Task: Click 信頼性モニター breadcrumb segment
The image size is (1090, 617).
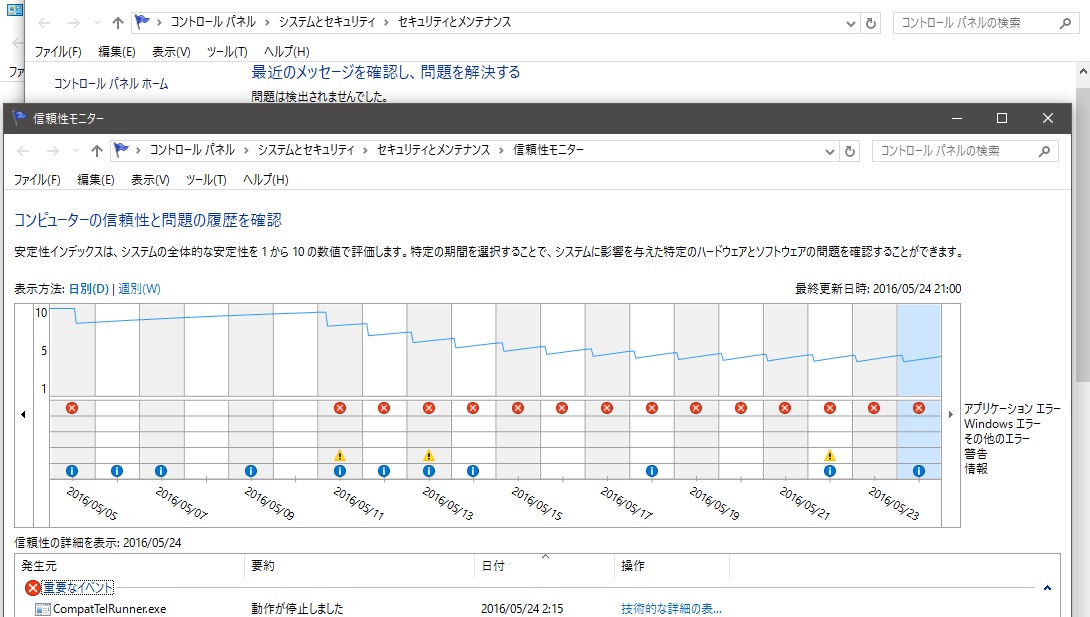Action: click(548, 149)
